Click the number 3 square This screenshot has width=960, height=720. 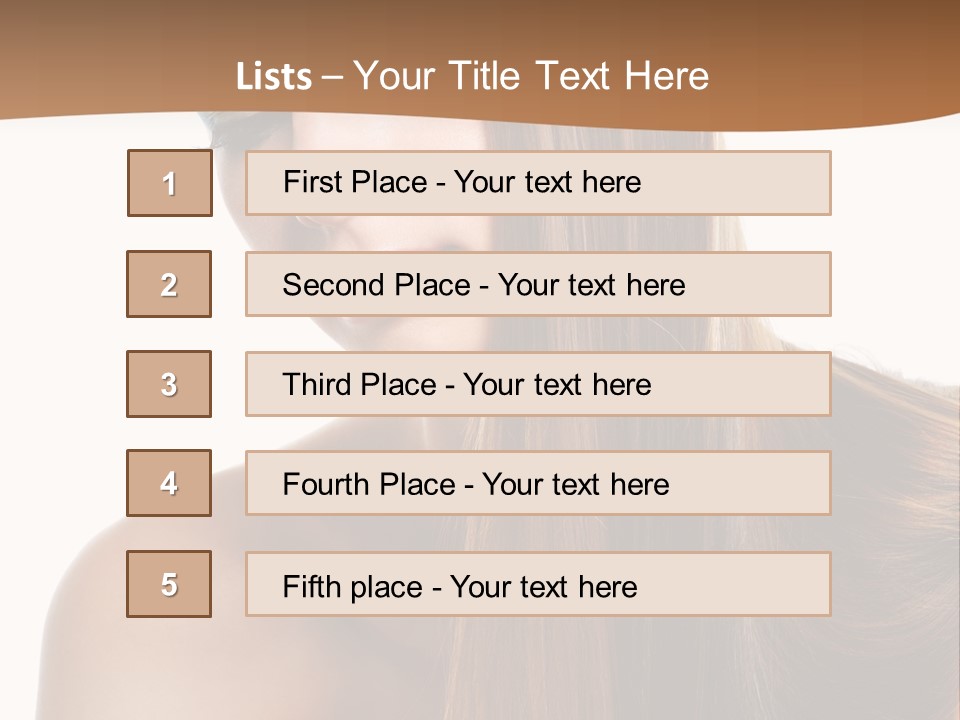(x=169, y=384)
